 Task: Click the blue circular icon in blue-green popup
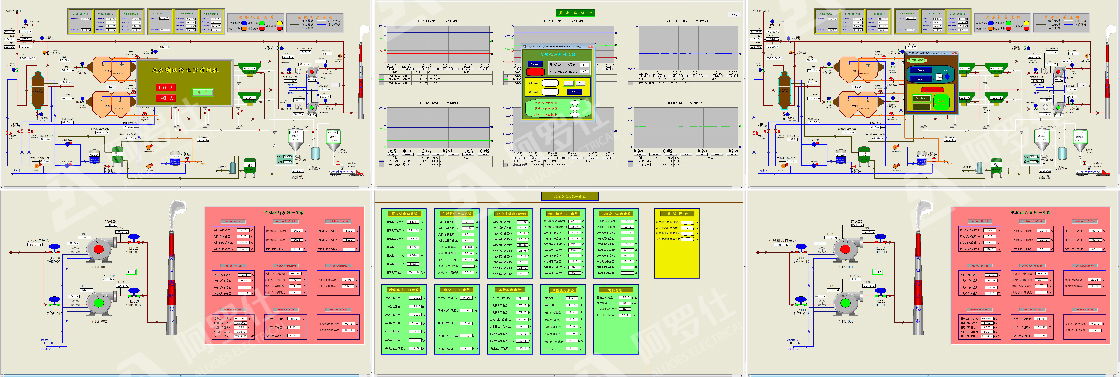tap(948, 76)
